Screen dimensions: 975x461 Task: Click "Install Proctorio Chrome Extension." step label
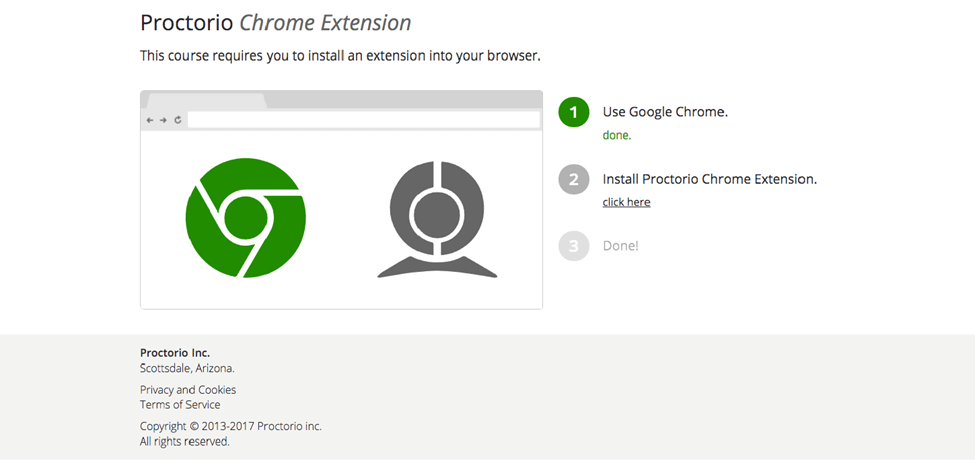click(709, 180)
